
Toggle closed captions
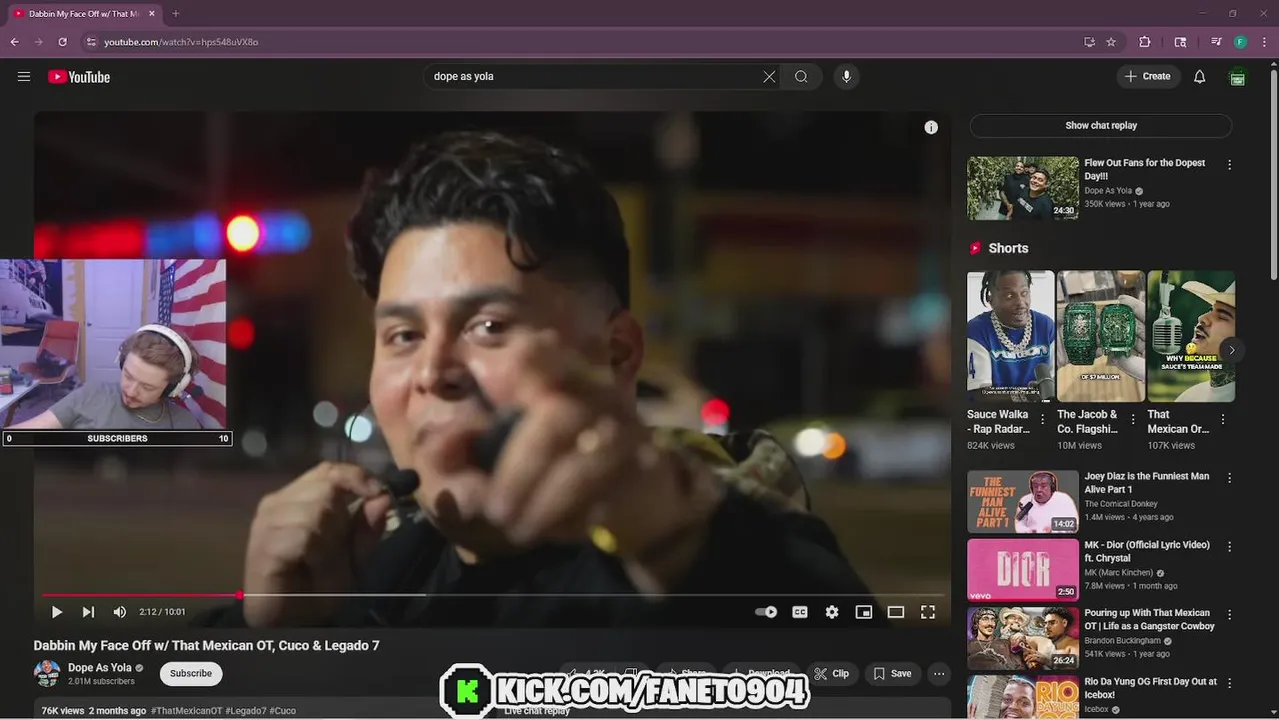click(x=800, y=612)
